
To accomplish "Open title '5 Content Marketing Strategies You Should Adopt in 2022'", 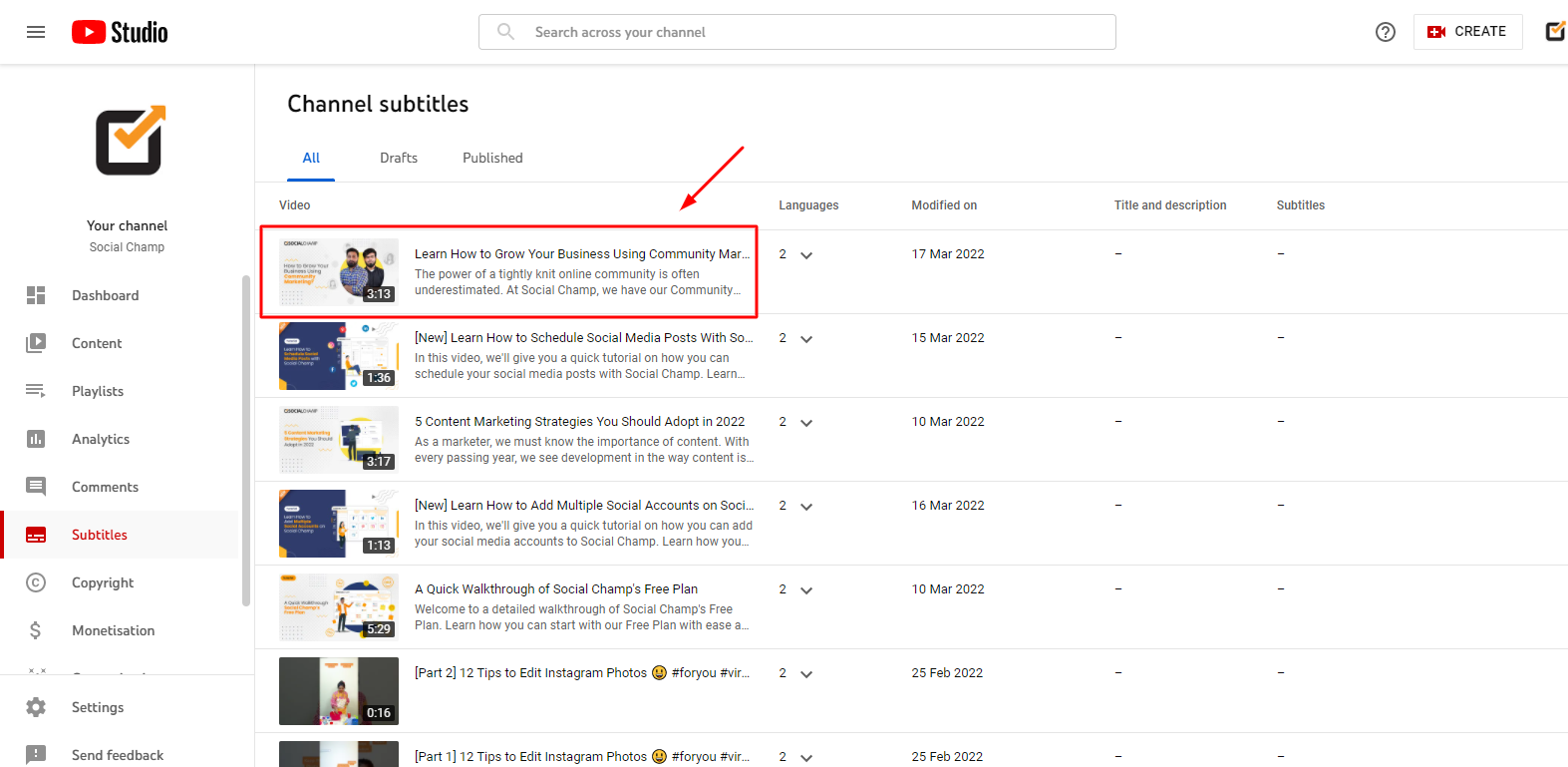I will [x=580, y=422].
